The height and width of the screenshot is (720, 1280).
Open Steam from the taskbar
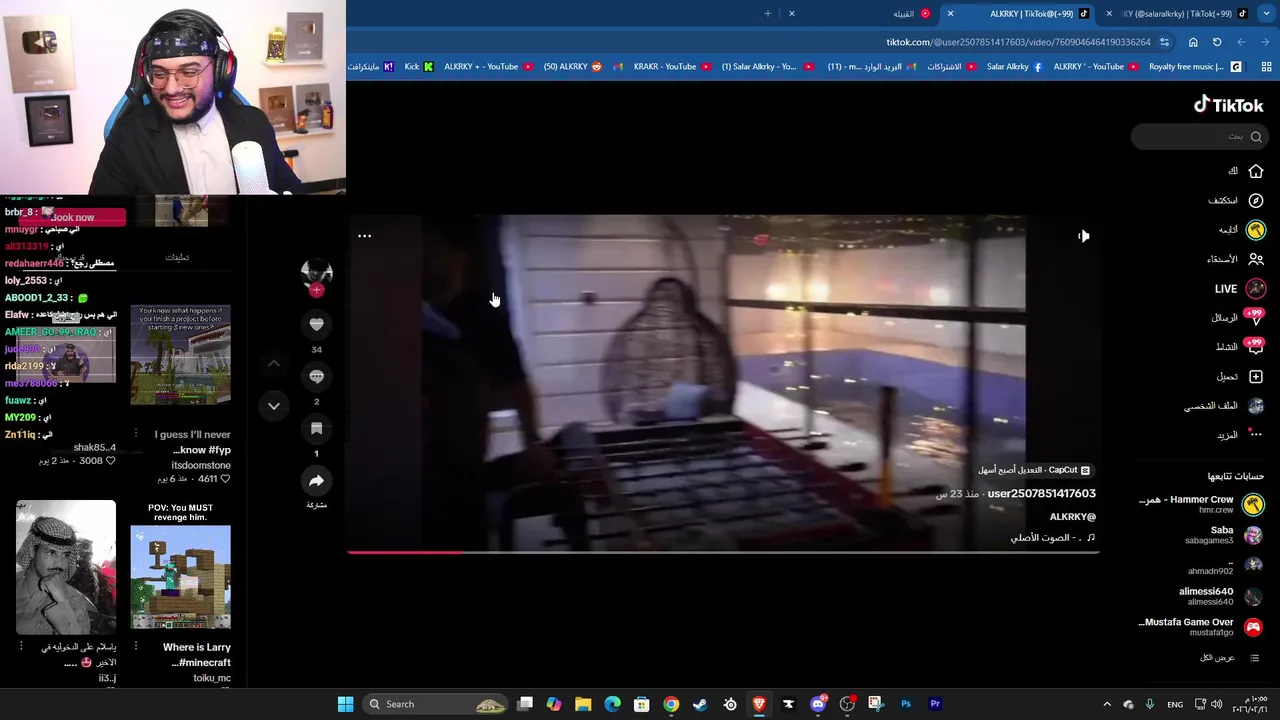click(x=700, y=704)
